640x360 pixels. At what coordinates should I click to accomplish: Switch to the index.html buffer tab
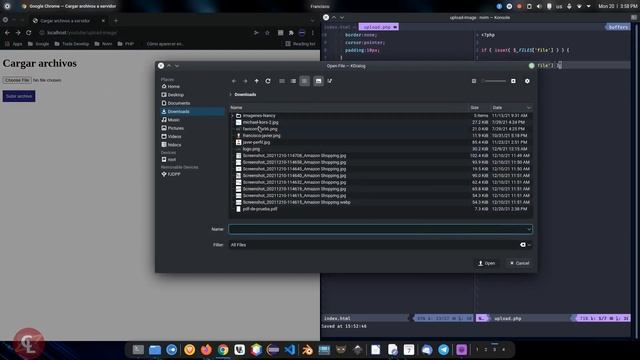(337, 27)
